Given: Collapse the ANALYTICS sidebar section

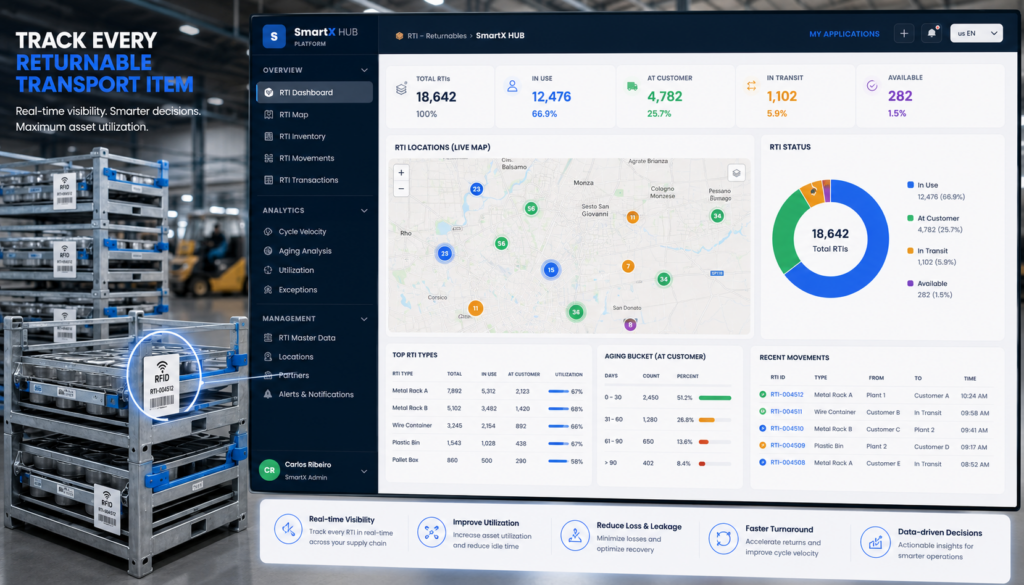Looking at the screenshot, I should (364, 210).
